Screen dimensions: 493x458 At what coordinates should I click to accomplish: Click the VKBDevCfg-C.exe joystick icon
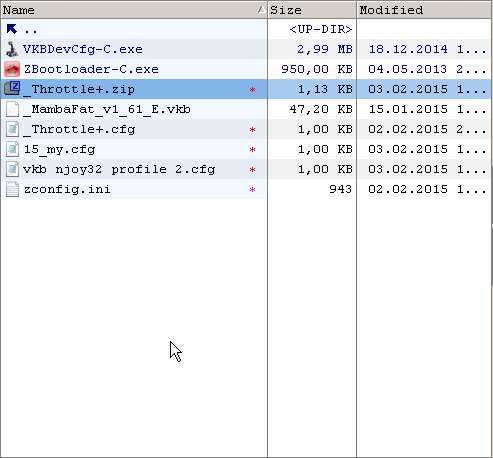pos(12,49)
